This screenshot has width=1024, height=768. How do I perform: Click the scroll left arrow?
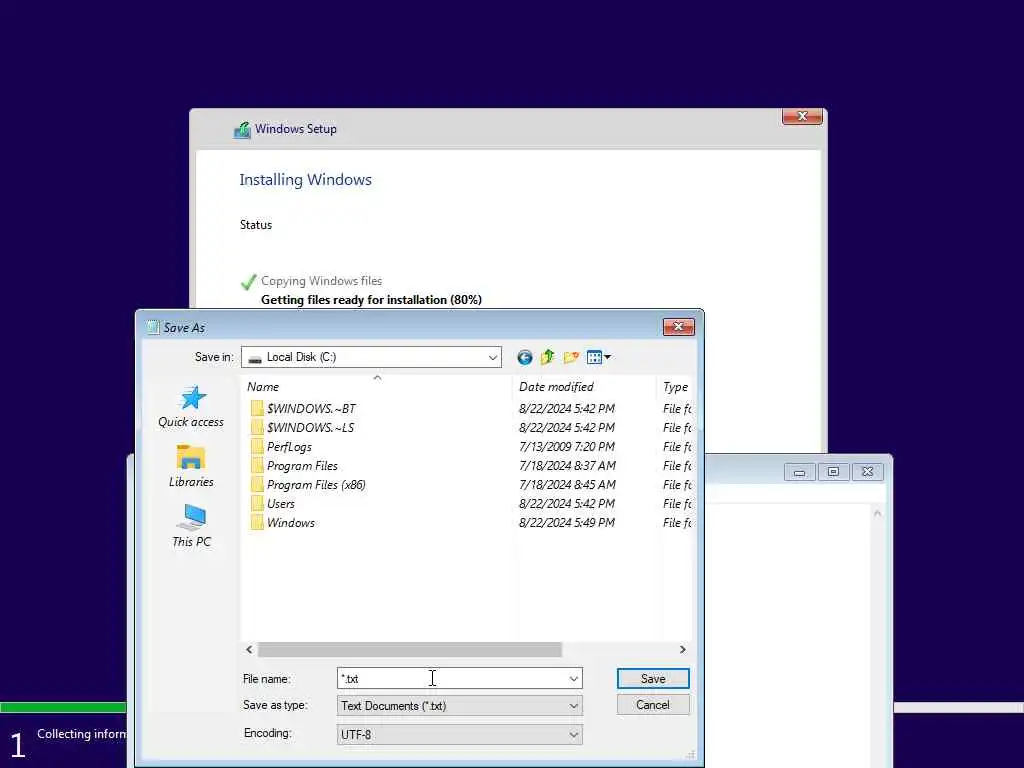coord(249,649)
